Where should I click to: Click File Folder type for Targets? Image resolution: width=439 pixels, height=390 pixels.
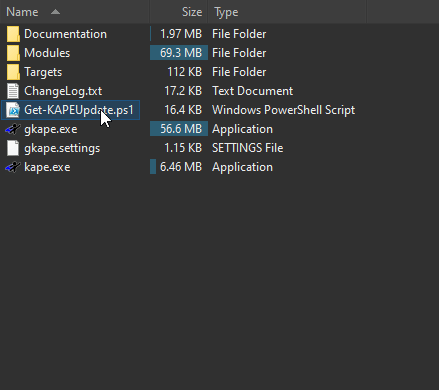coord(239,72)
